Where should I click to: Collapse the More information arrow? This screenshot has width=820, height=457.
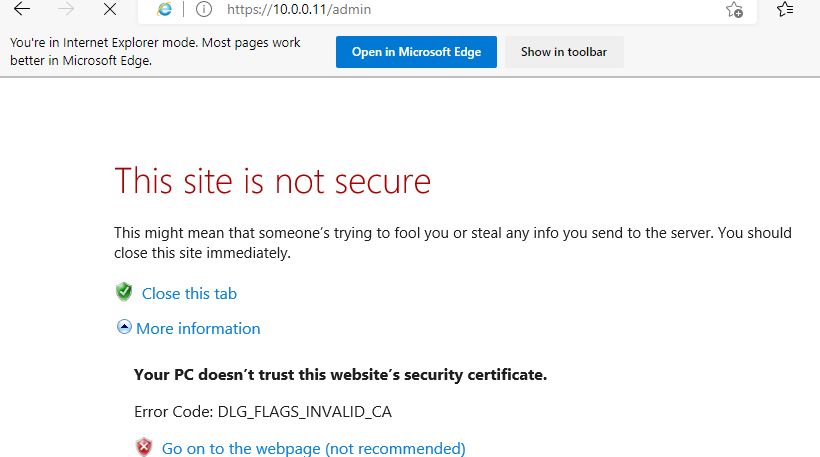(124, 327)
